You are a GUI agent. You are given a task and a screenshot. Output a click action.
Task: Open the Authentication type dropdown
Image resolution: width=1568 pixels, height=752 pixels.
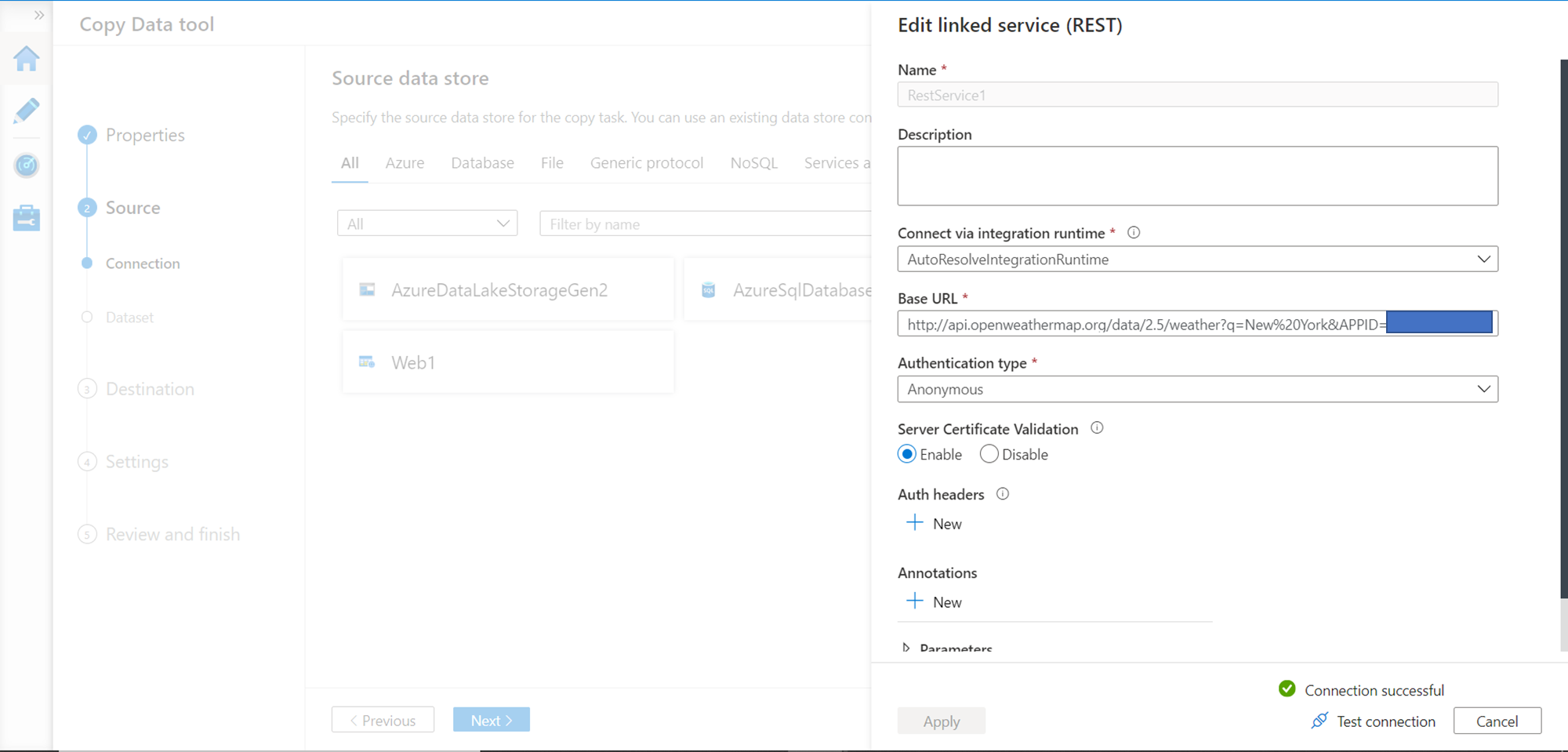pos(1197,390)
